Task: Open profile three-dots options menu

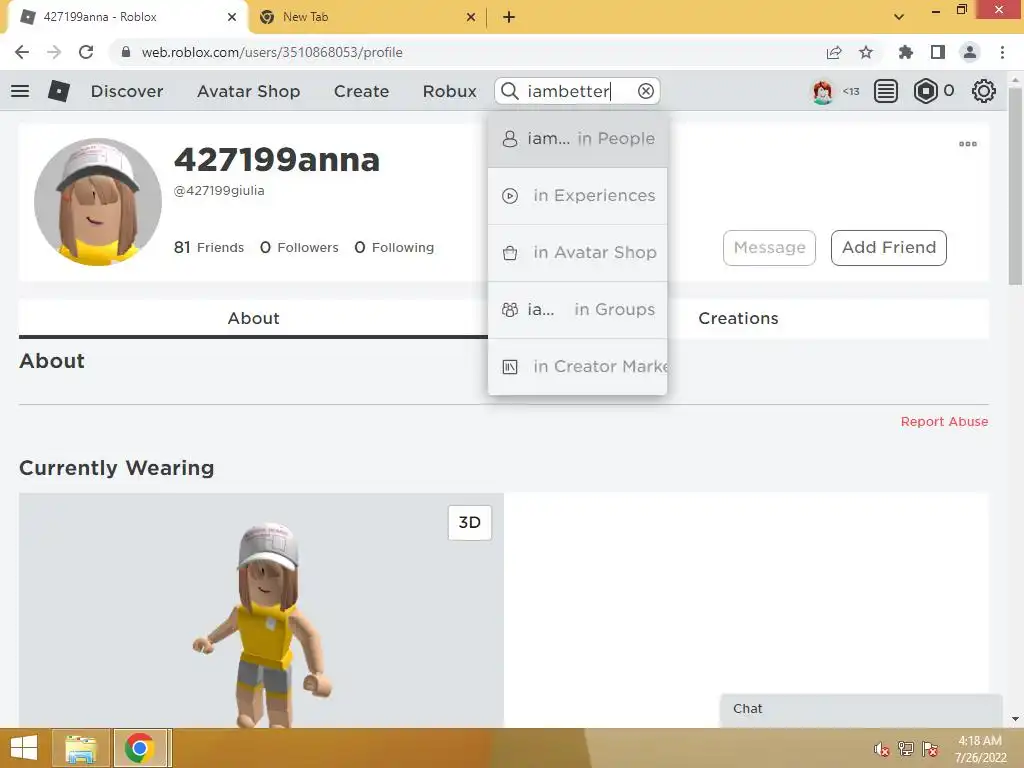Action: (x=968, y=144)
